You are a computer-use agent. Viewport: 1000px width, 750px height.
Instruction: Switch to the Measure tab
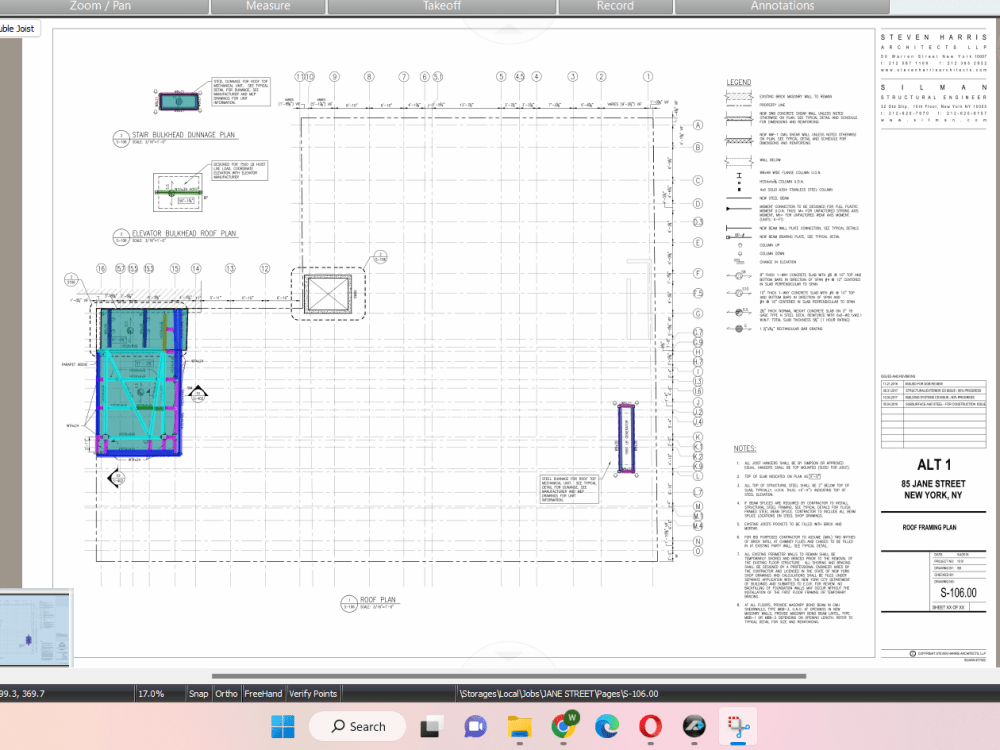pyautogui.click(x=268, y=6)
